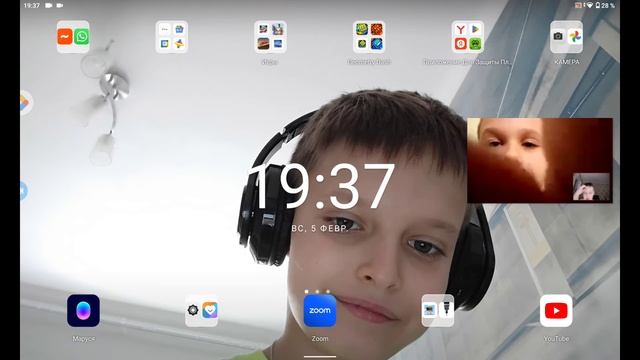Tap the small self-view thumbnail in call window
The image size is (640, 360).
click(591, 187)
